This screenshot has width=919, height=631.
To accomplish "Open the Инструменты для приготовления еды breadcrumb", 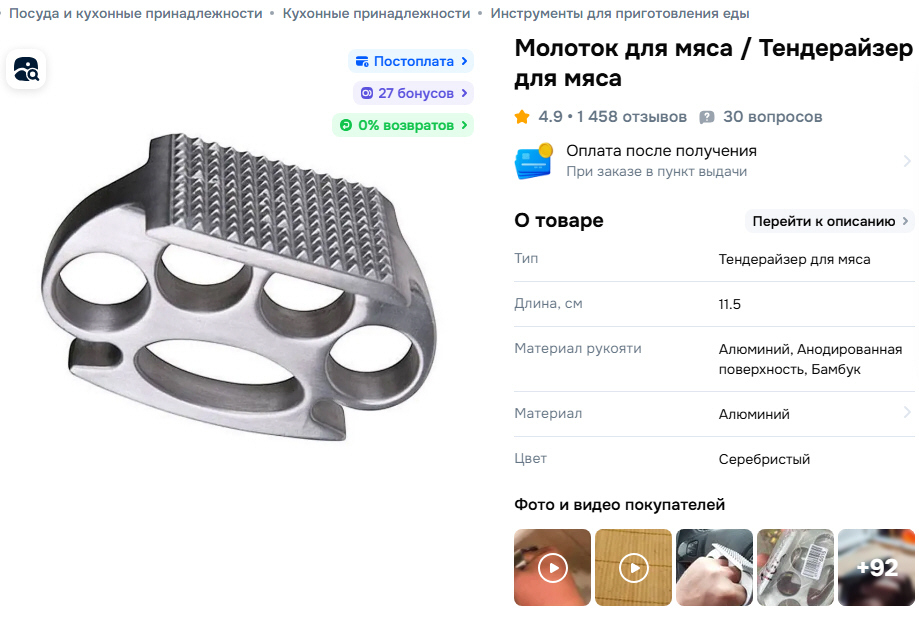I will [x=620, y=13].
